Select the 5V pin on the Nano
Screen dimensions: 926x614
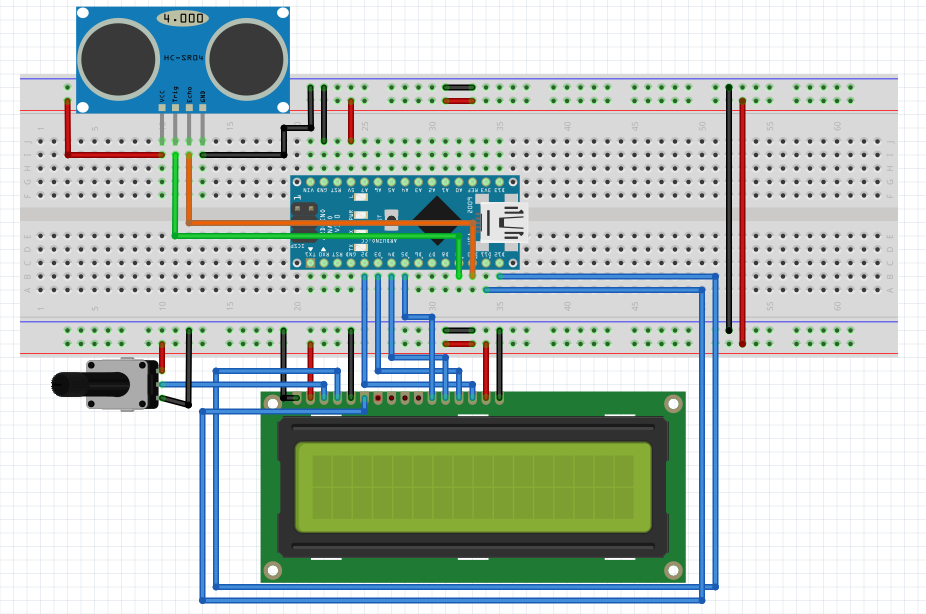point(351,182)
